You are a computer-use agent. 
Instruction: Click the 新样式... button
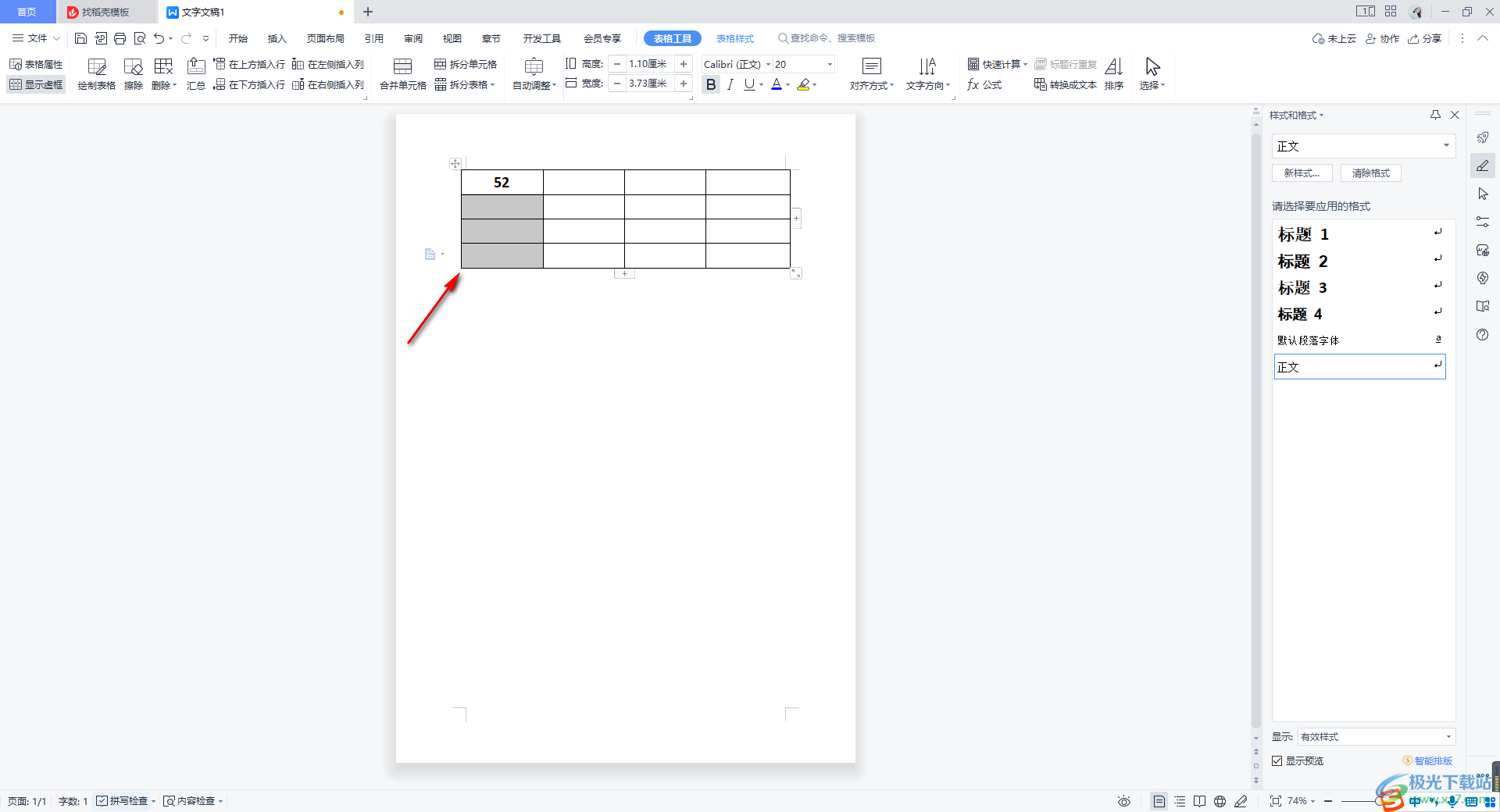click(1302, 173)
